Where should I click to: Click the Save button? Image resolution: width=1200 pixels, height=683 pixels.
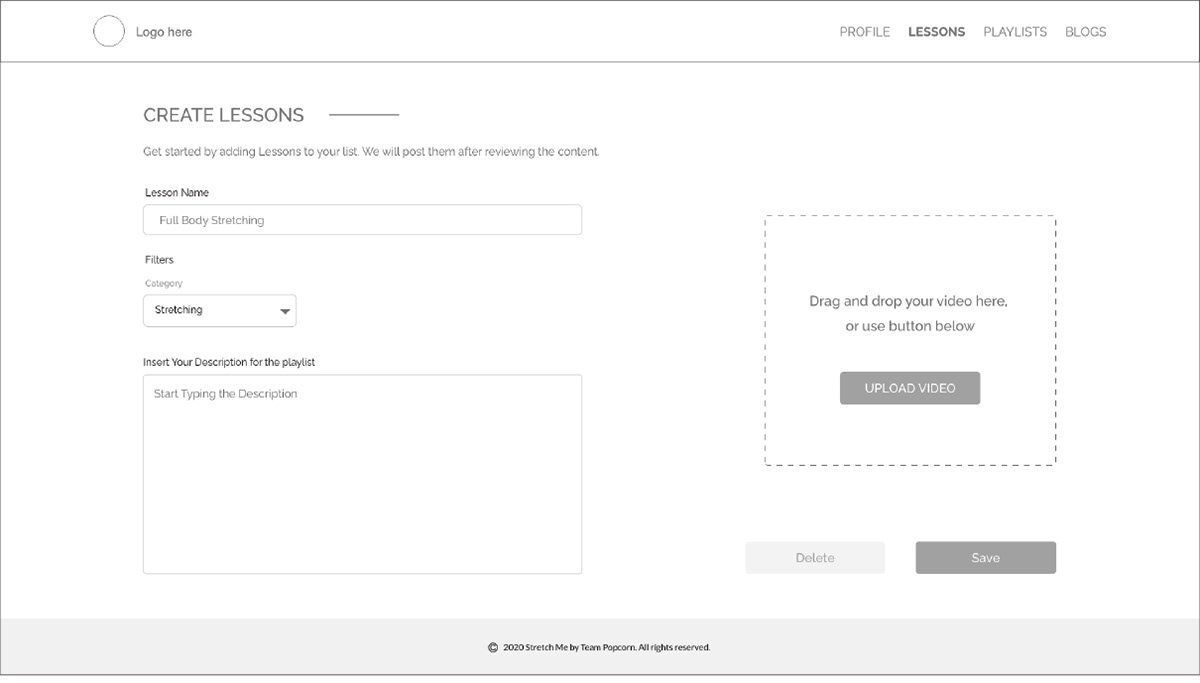point(986,558)
